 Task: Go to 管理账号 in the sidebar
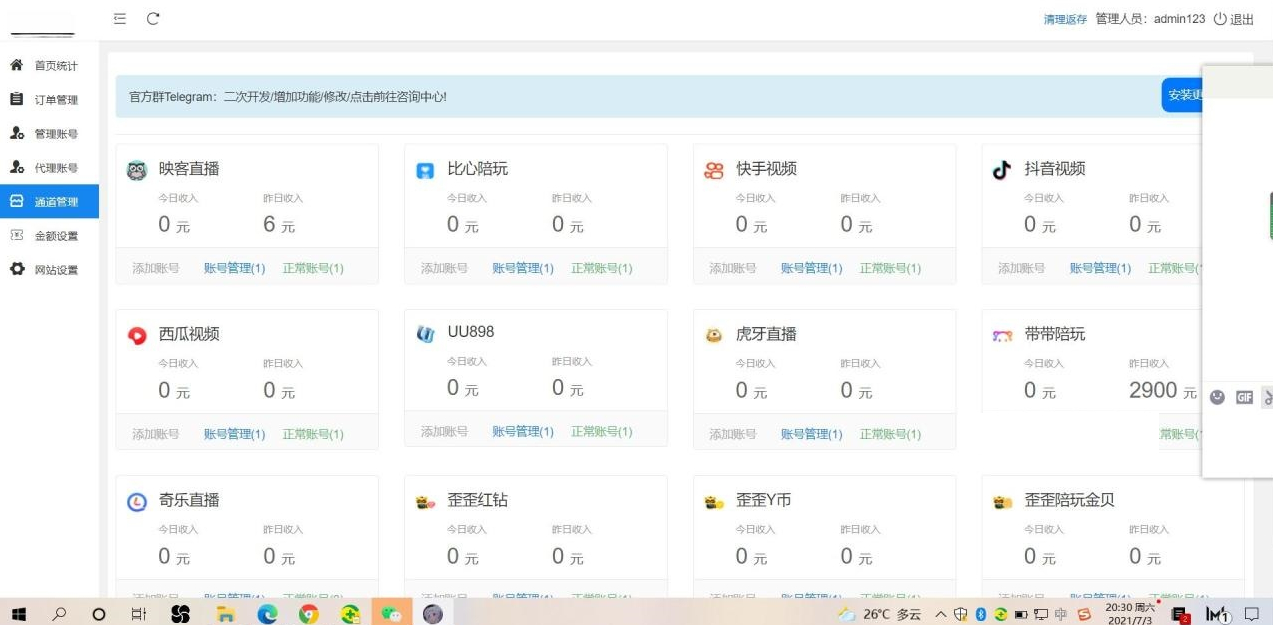coord(56,134)
